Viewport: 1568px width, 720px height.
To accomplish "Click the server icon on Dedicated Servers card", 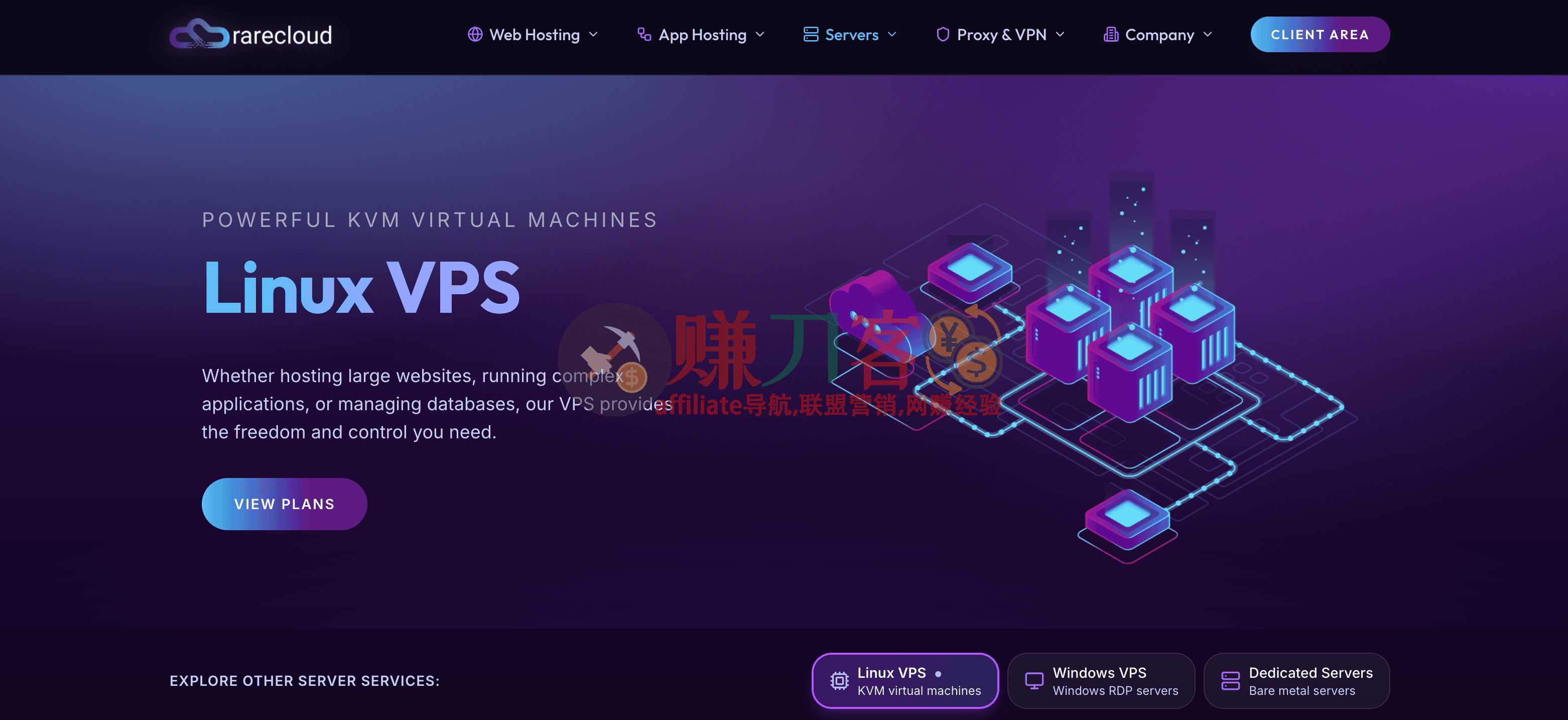I will [x=1230, y=680].
